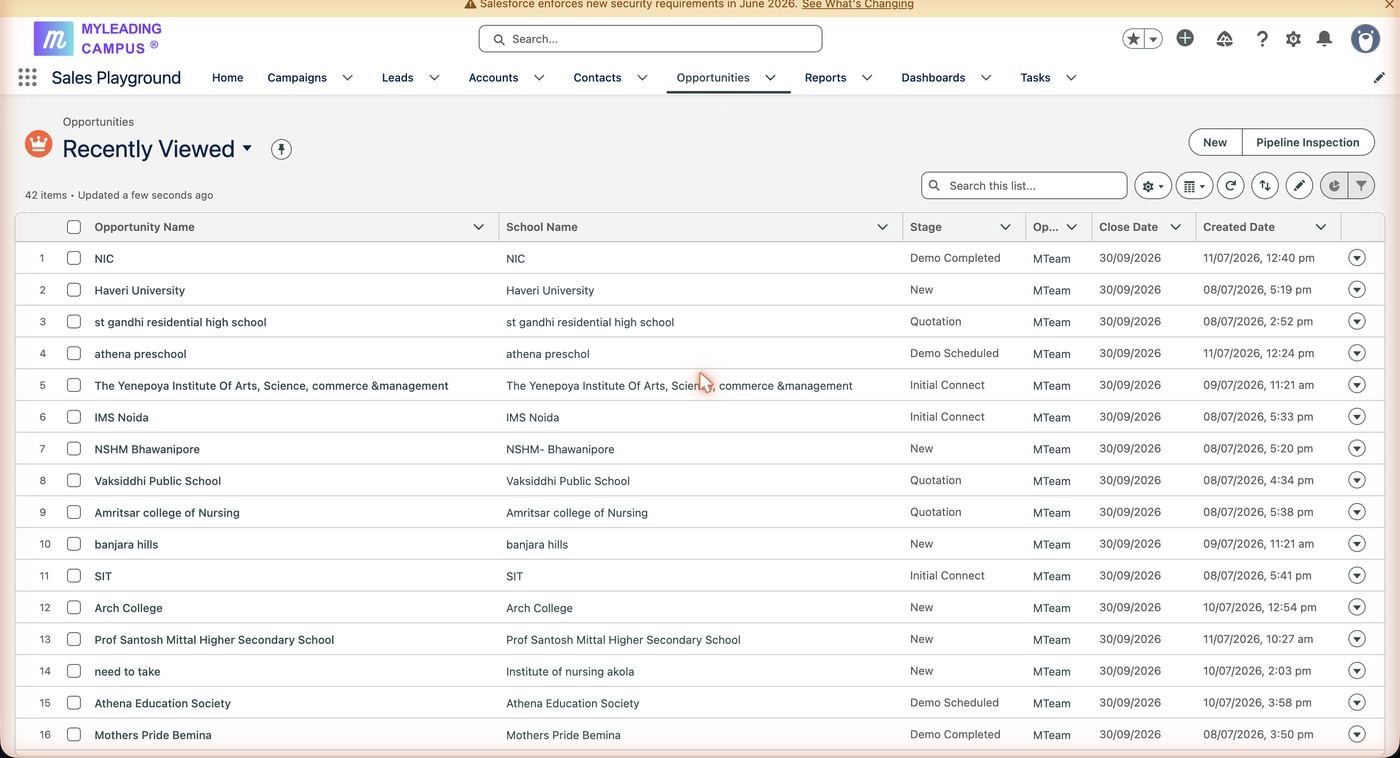Open row actions for Arch College
This screenshot has width=1400, height=758.
coord(1357,607)
